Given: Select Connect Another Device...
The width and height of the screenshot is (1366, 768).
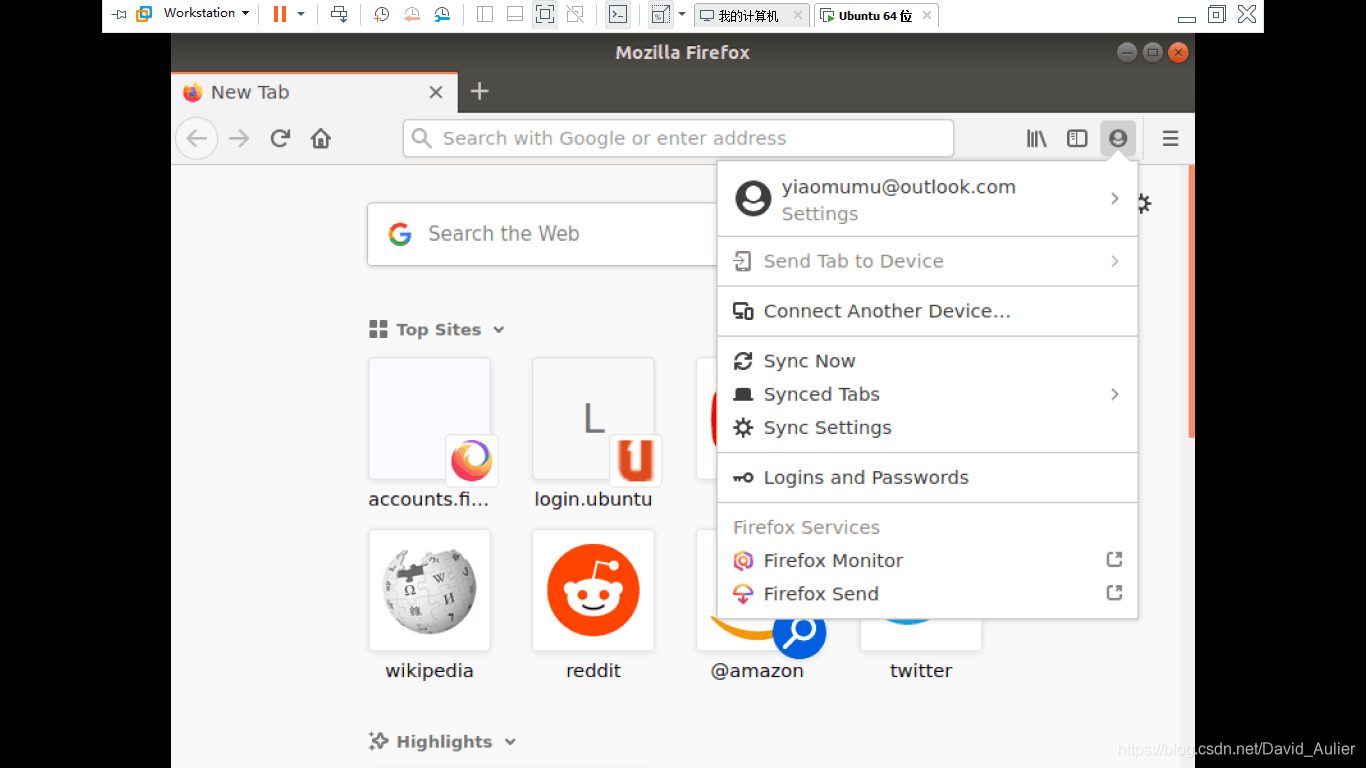Looking at the screenshot, I should coord(928,311).
